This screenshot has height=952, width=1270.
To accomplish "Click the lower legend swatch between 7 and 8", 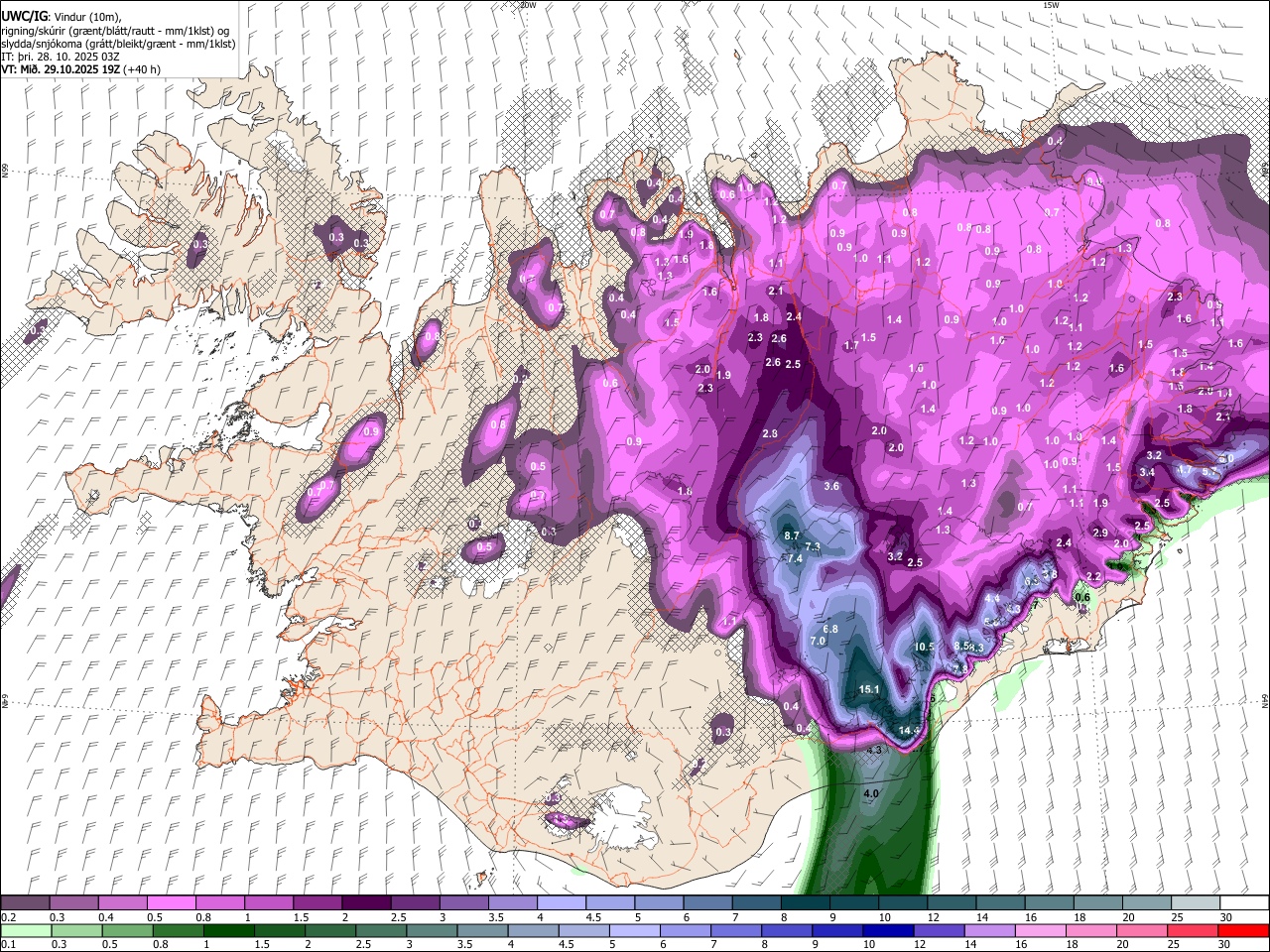I will coord(734,930).
